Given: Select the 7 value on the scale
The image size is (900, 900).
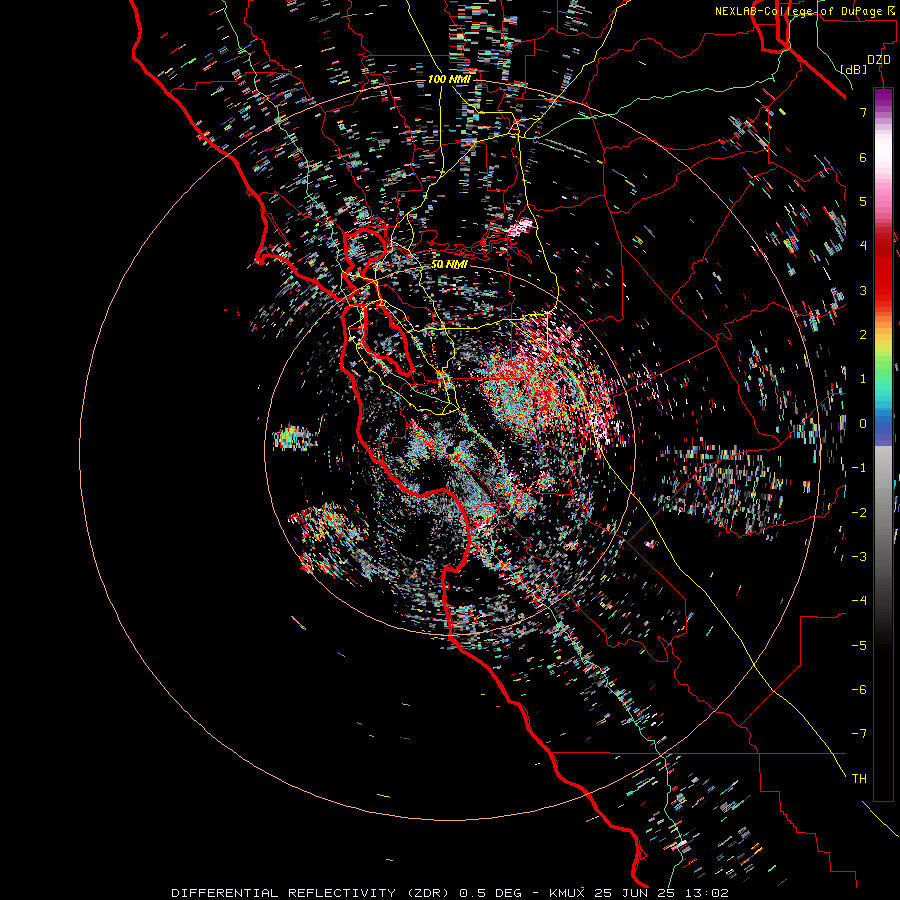Looking at the screenshot, I should pos(863,112).
